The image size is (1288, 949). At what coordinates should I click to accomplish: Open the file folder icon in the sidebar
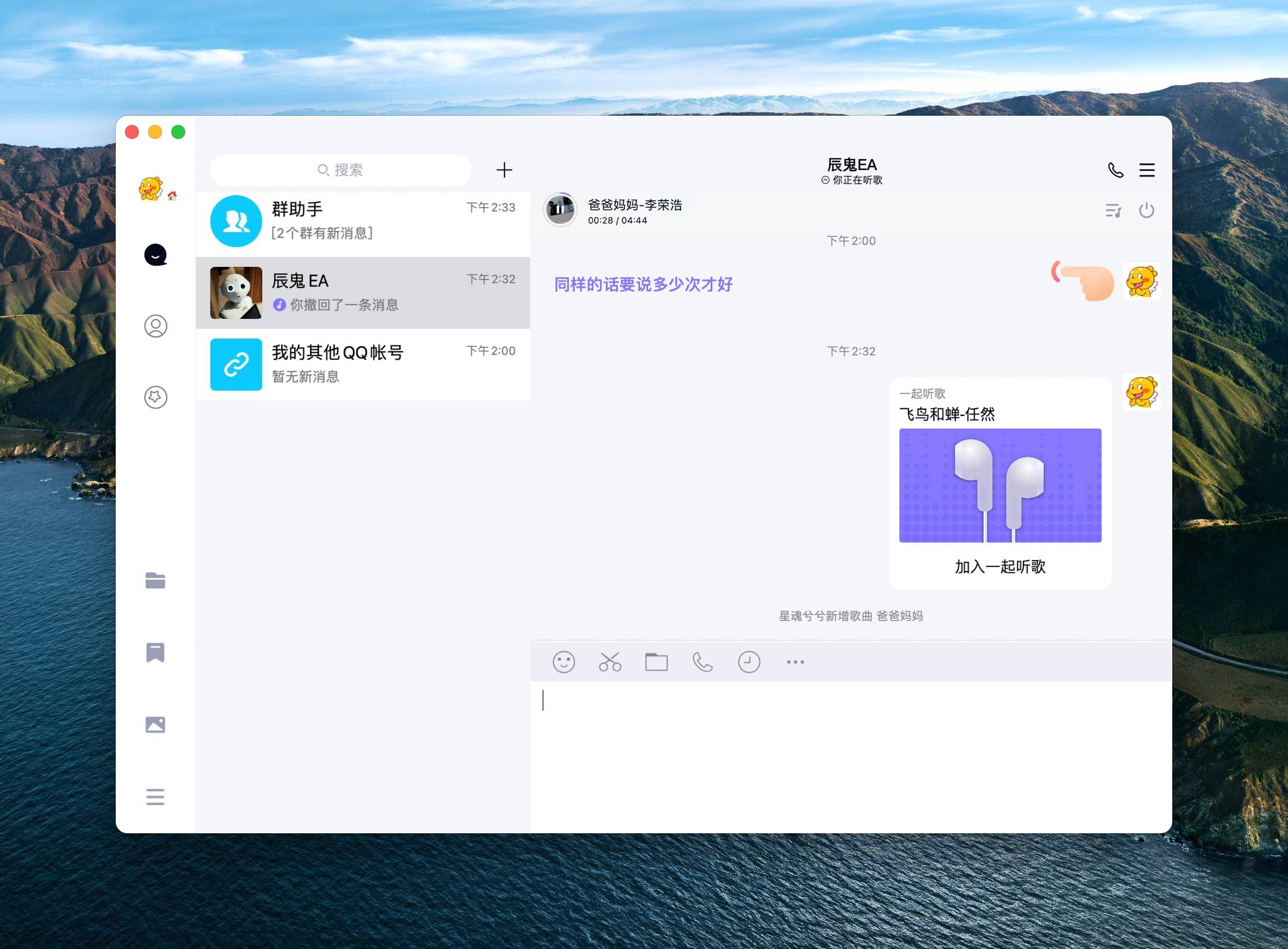155,580
